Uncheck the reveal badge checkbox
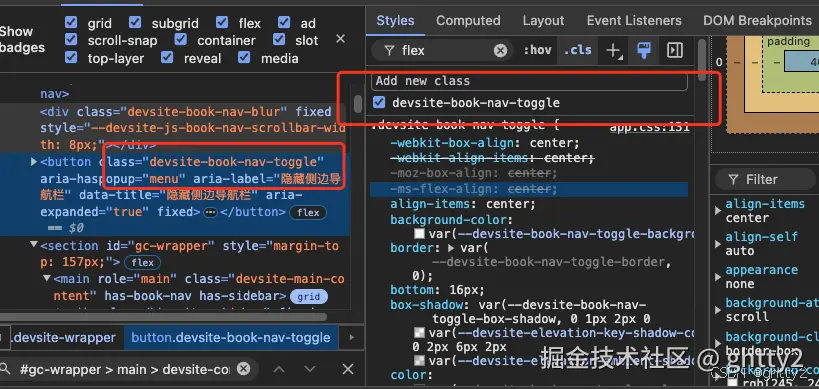Viewport: 819px width, 389px height. [167, 57]
